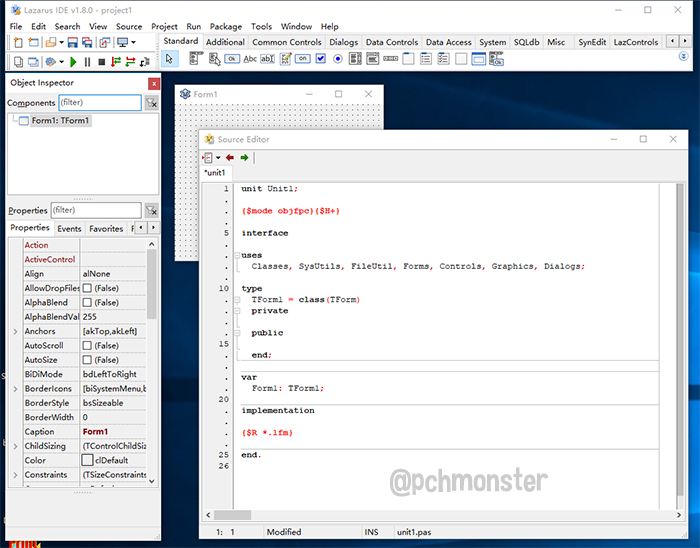Toggle Form/Unit view icon
Screen dimensions: 700x548
click(105, 42)
